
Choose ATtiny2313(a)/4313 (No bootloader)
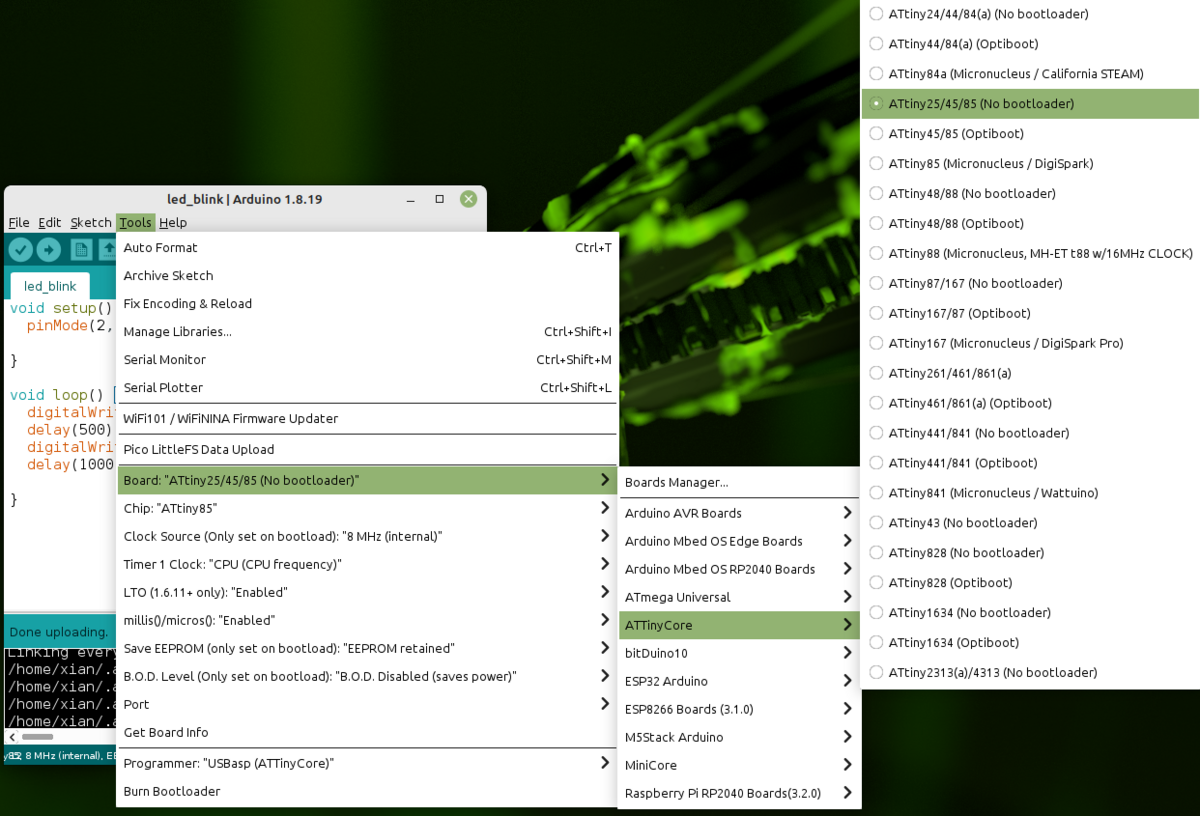click(1030, 673)
